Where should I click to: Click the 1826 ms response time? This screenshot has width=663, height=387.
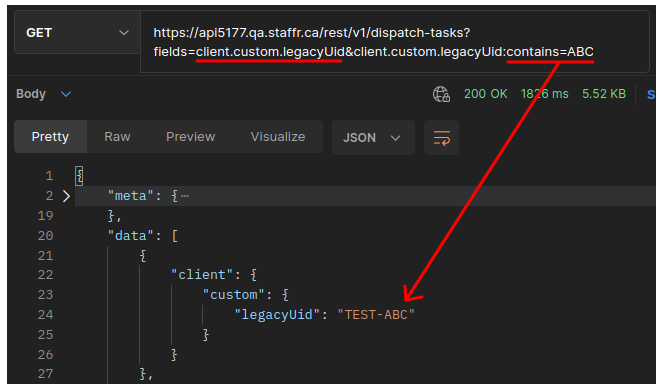click(545, 94)
